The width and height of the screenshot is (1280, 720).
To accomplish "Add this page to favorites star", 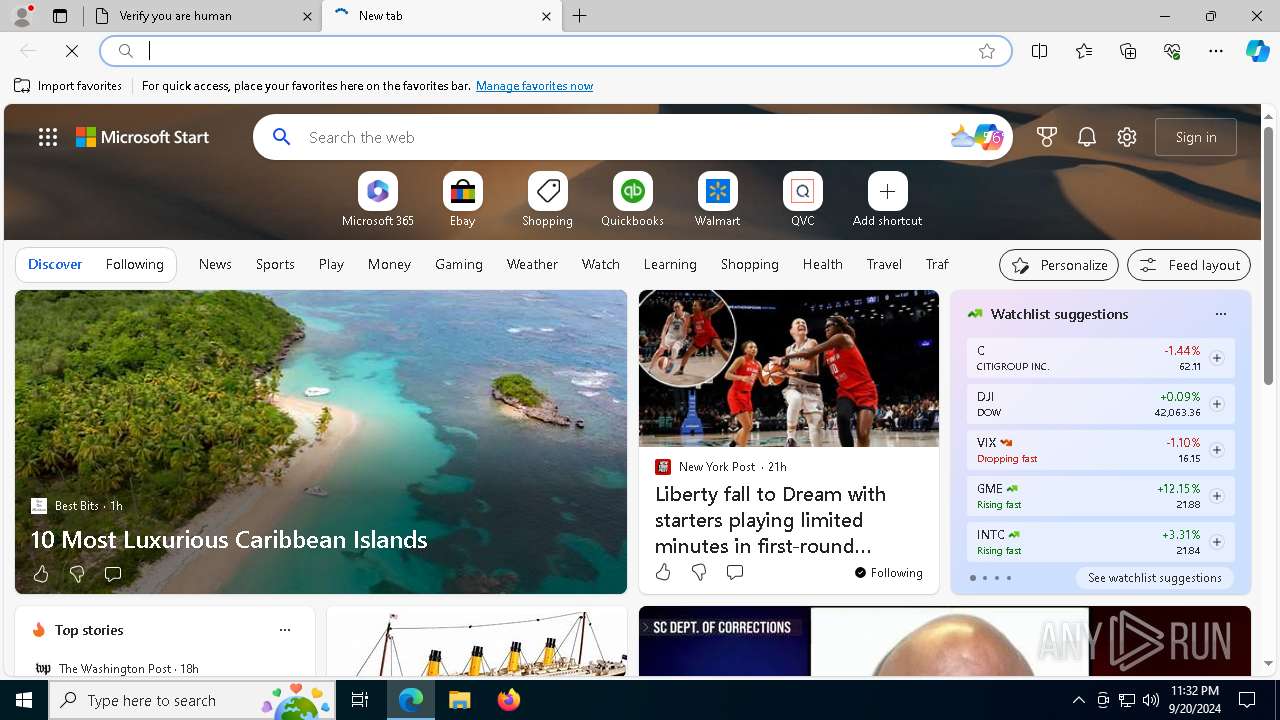I will (987, 51).
